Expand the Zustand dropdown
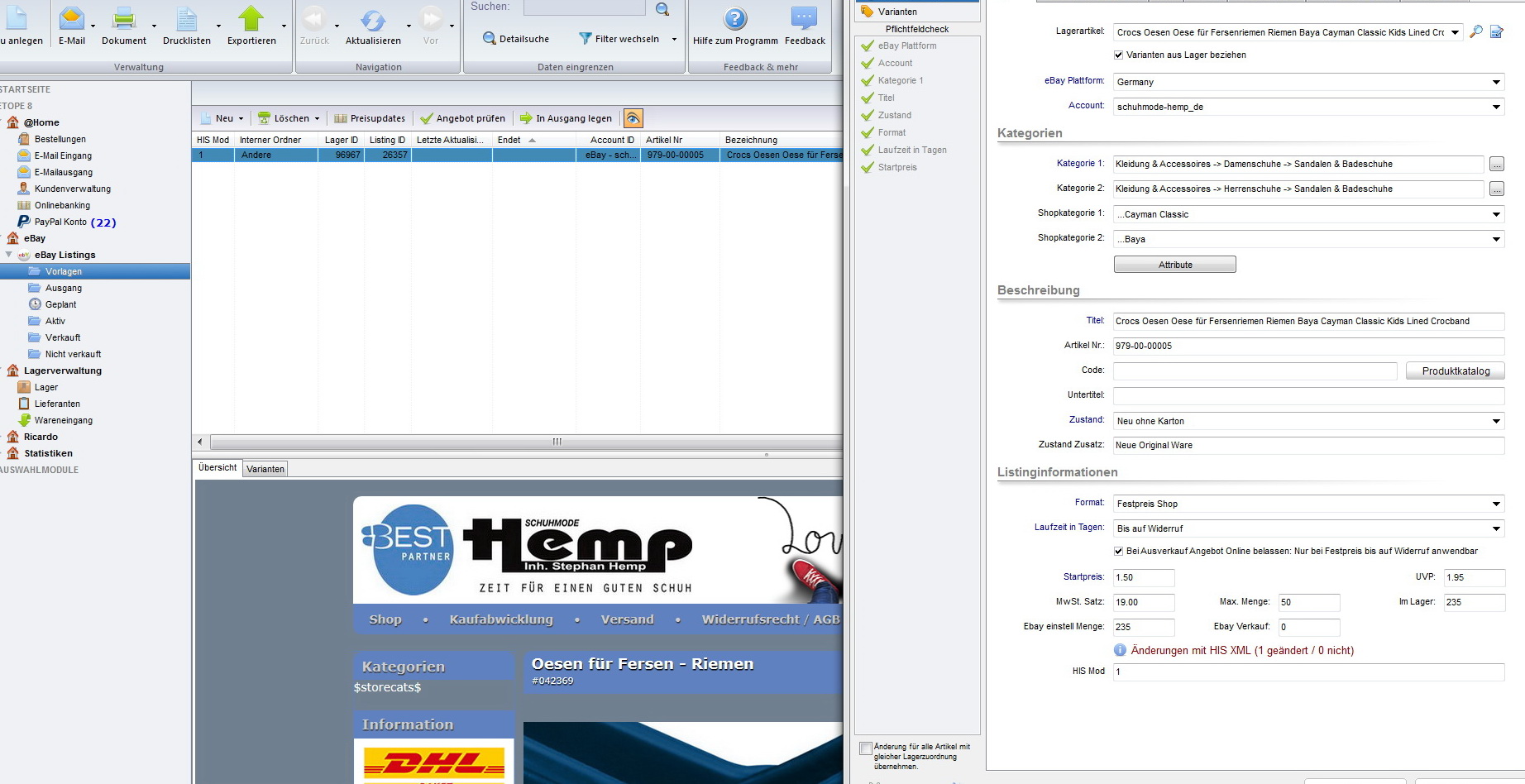Viewport: 1525px width, 784px height. pyautogui.click(x=1496, y=421)
